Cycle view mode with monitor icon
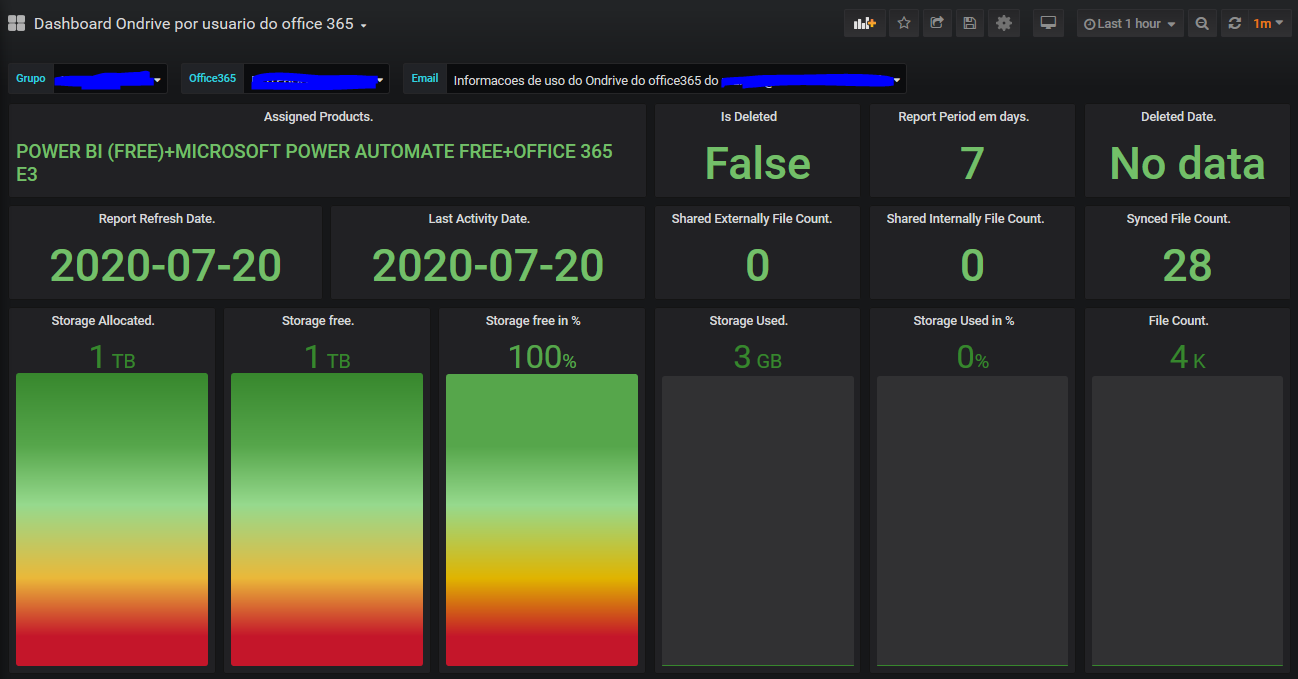 tap(1048, 23)
